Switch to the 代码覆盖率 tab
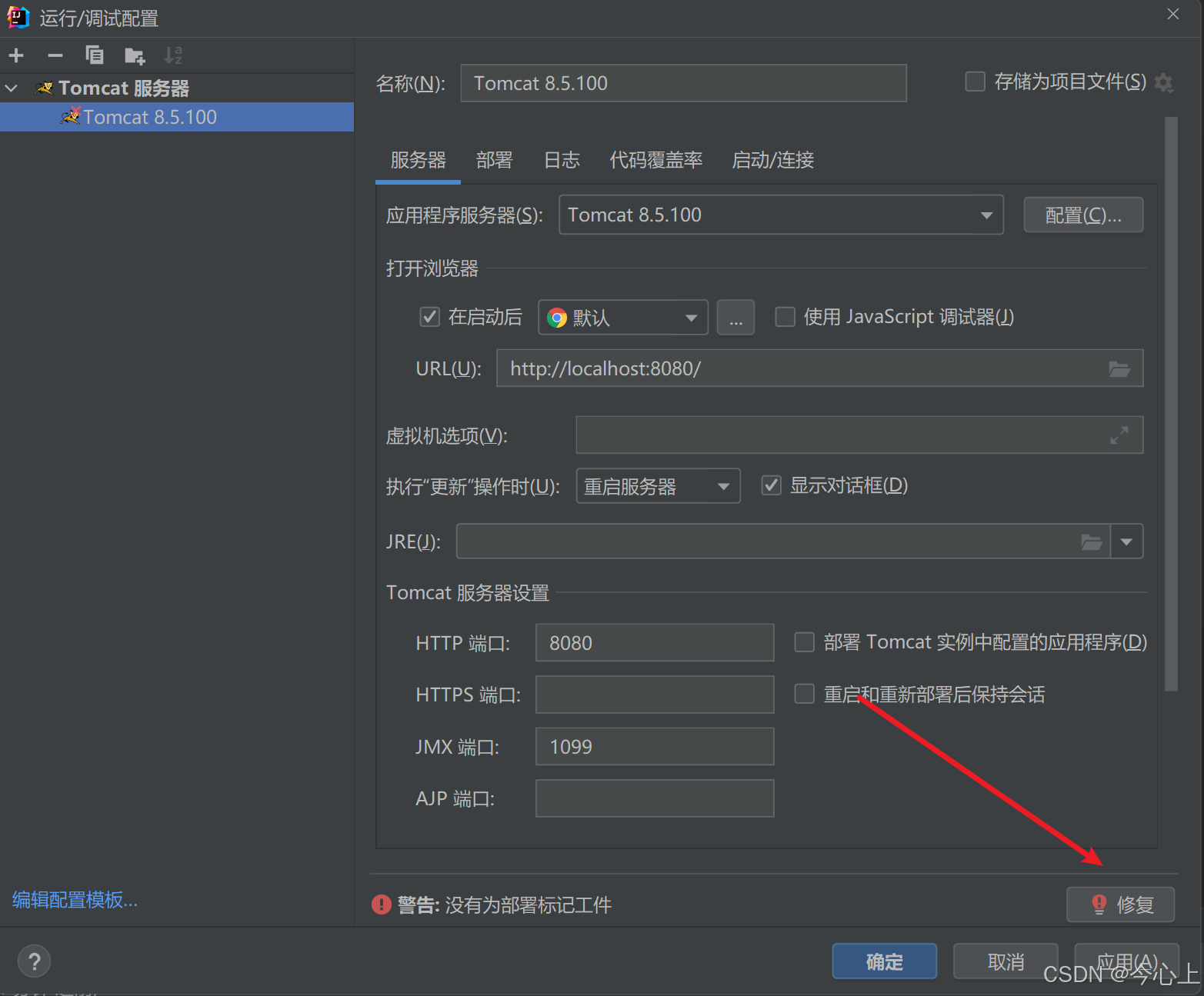Screen dimensions: 1204x996 point(655,160)
